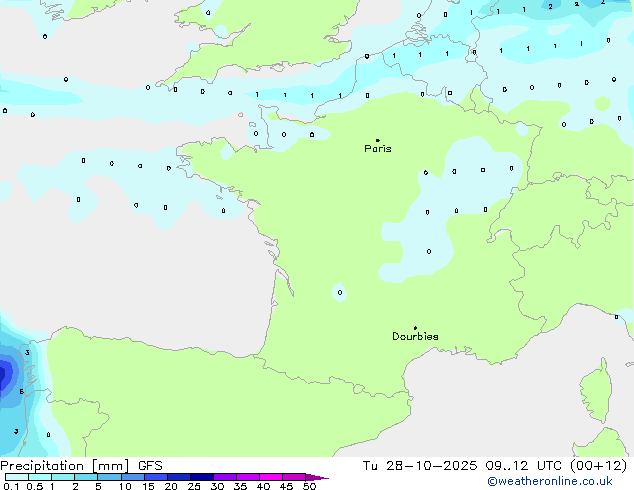634x490 pixels.
Task: Click the legend value '25'
Action: pyautogui.click(x=194, y=486)
